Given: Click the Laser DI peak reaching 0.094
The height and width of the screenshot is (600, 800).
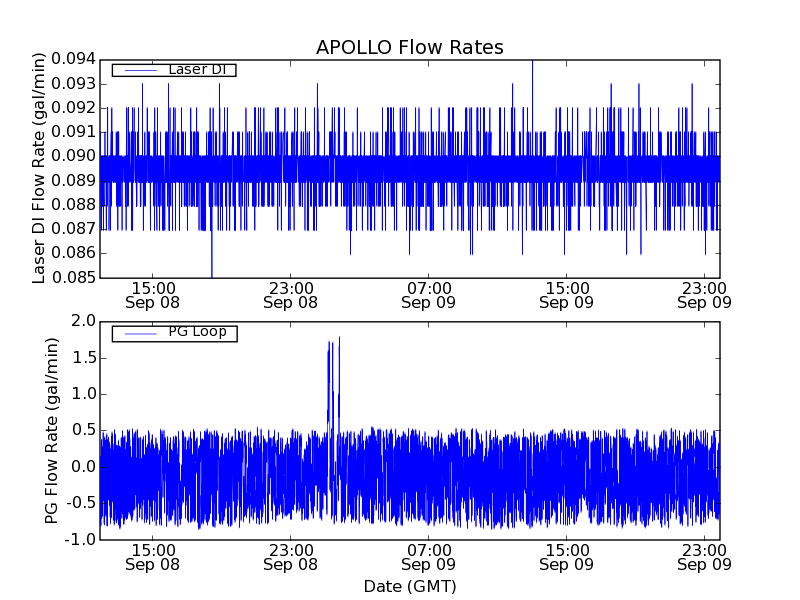Looking at the screenshot, I should pyautogui.click(x=532, y=62).
